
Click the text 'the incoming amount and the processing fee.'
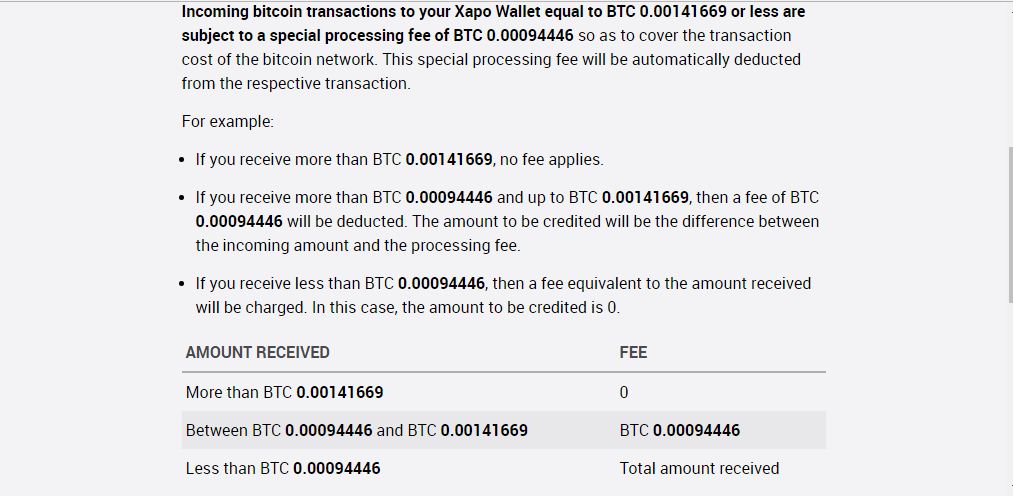(x=358, y=246)
